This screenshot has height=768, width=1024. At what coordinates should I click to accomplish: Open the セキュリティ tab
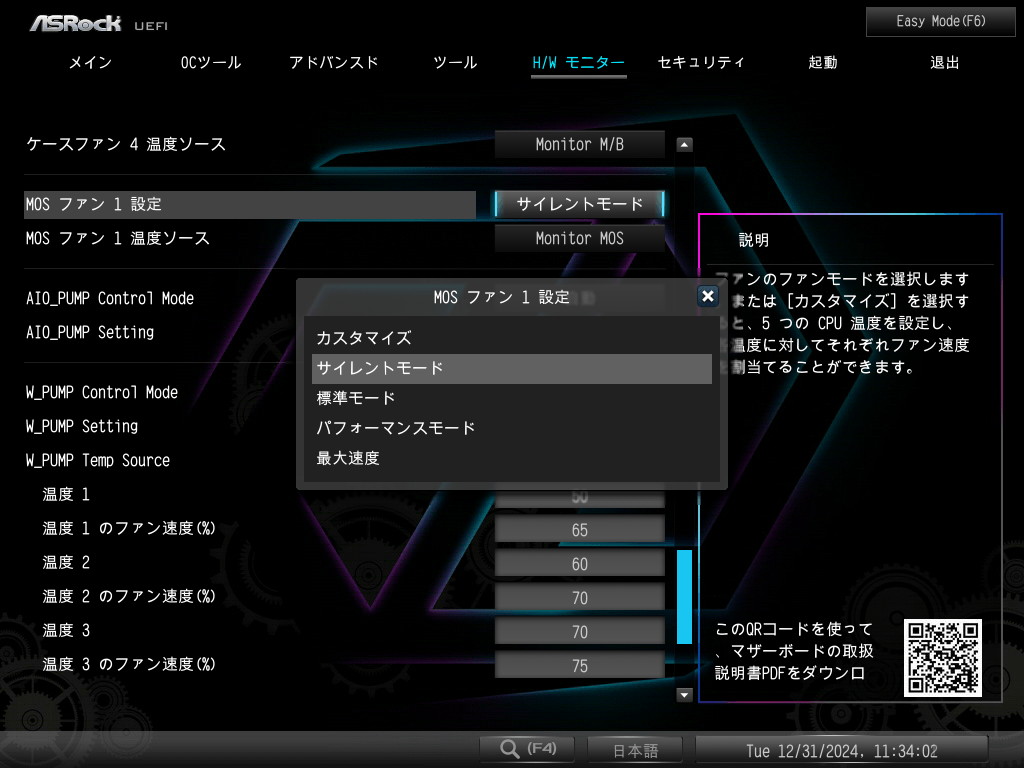click(x=701, y=63)
